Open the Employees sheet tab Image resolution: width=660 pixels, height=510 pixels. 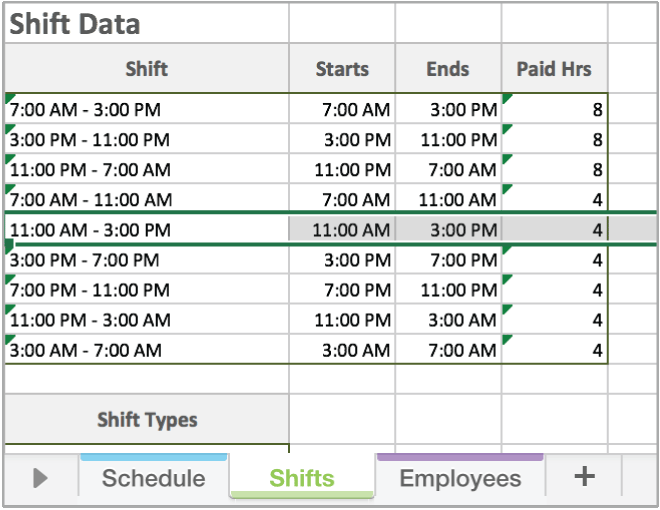point(460,478)
